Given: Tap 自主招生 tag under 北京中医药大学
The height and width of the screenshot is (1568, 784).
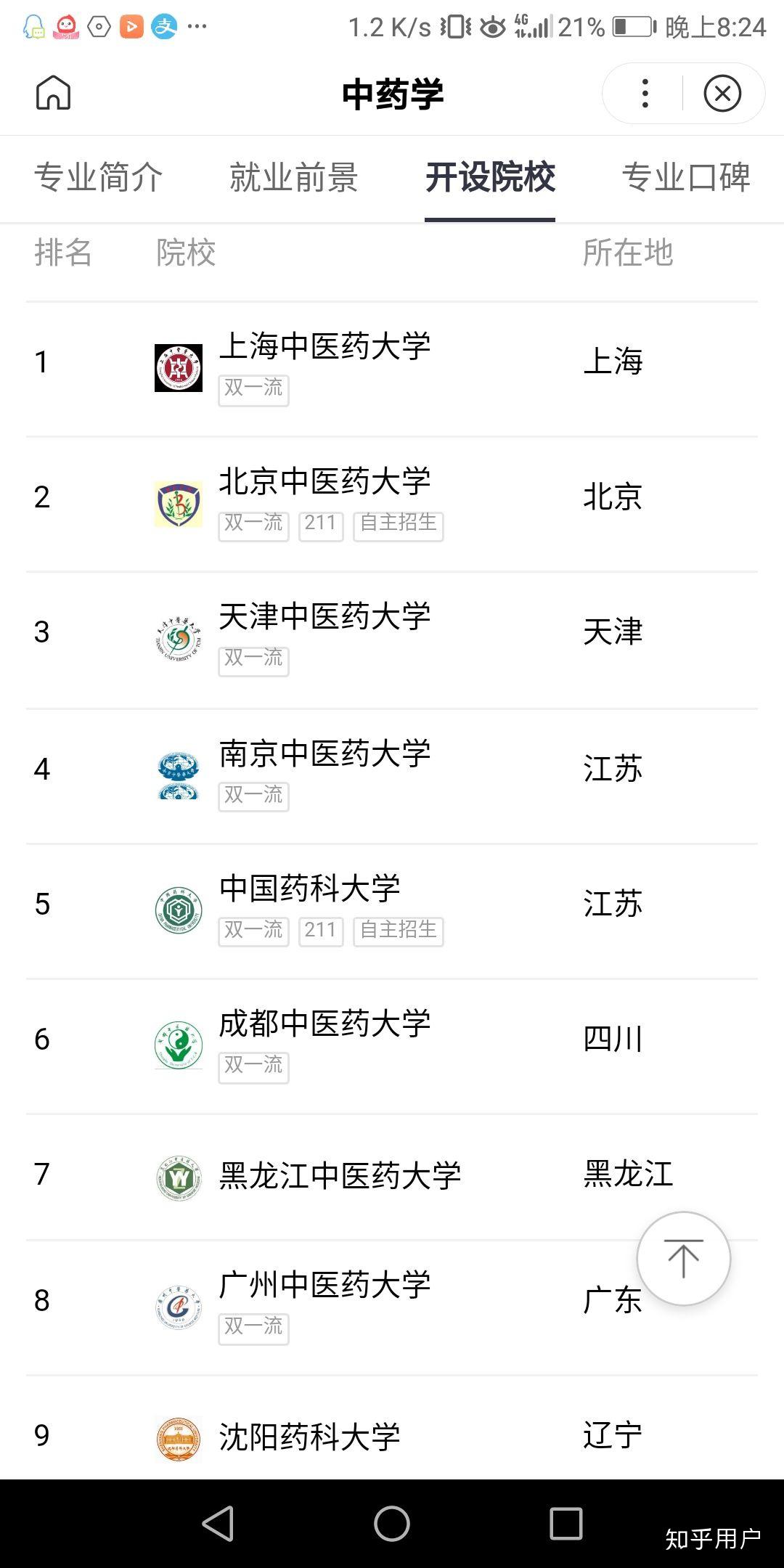Looking at the screenshot, I should [399, 524].
